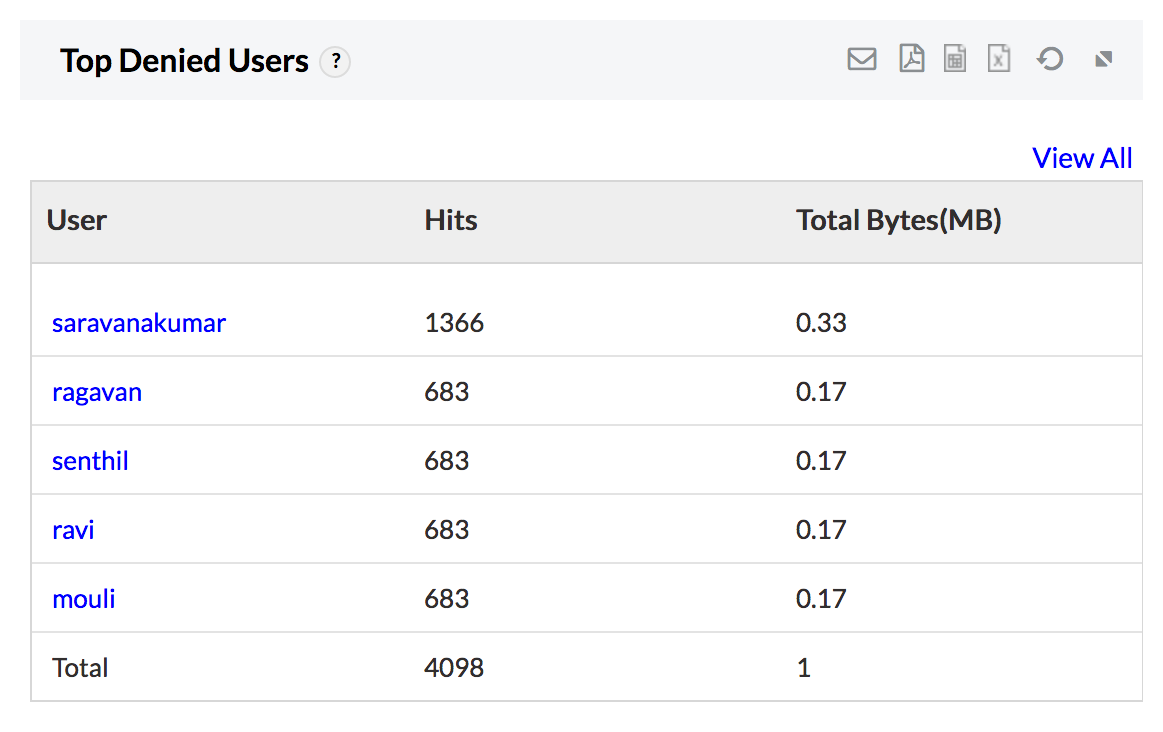Export the report as PDF

pyautogui.click(x=911, y=59)
